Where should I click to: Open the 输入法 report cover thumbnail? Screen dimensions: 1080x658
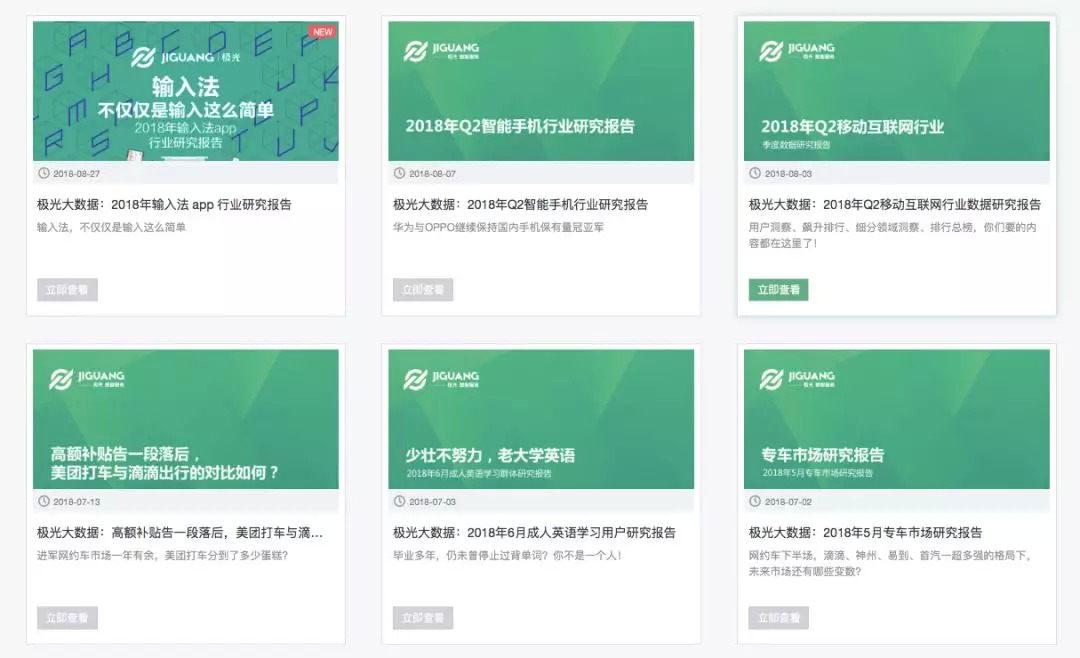186,91
